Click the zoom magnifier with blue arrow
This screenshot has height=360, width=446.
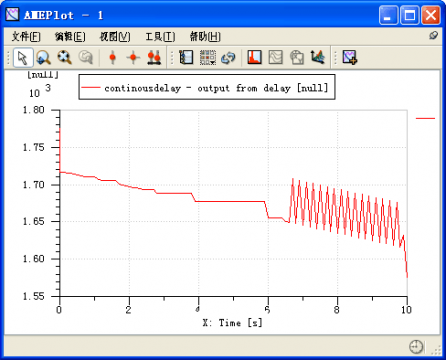point(43,58)
